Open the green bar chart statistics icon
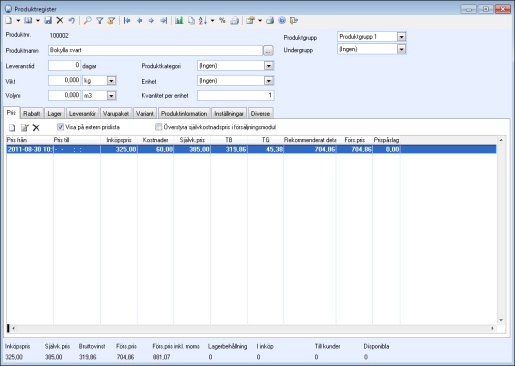The image size is (515, 366). click(x=179, y=21)
